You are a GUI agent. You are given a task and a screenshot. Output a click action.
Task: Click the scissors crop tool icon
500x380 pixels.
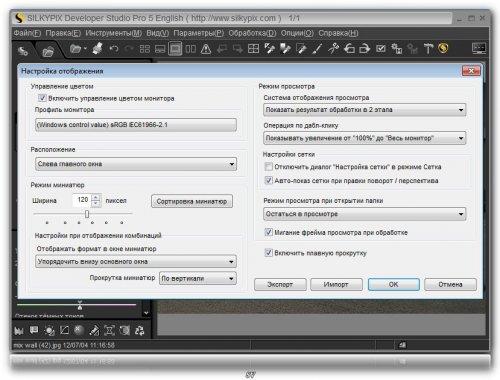pyautogui.click(x=333, y=49)
